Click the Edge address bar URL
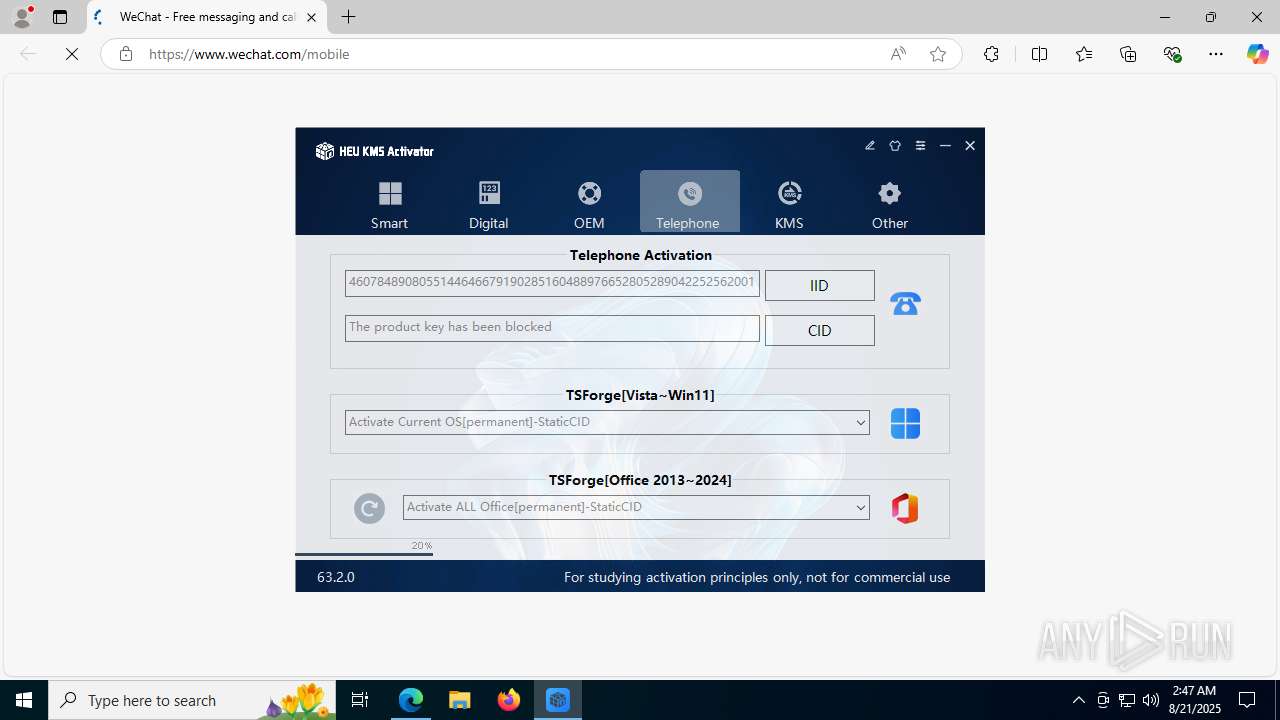 click(249, 54)
